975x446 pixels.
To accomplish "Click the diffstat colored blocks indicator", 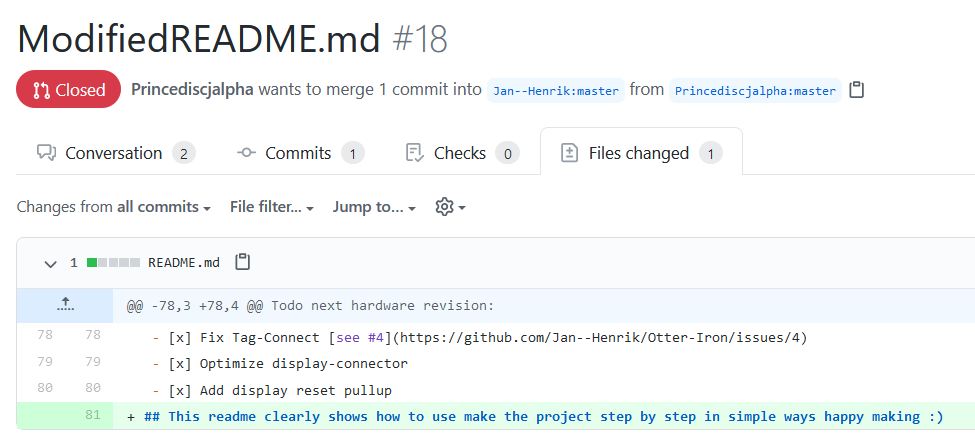I will click(x=113, y=263).
